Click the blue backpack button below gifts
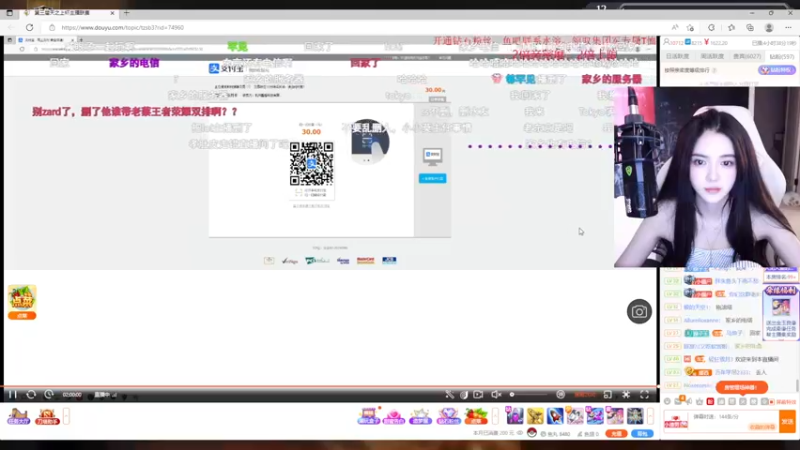The height and width of the screenshot is (450, 800). (642, 434)
